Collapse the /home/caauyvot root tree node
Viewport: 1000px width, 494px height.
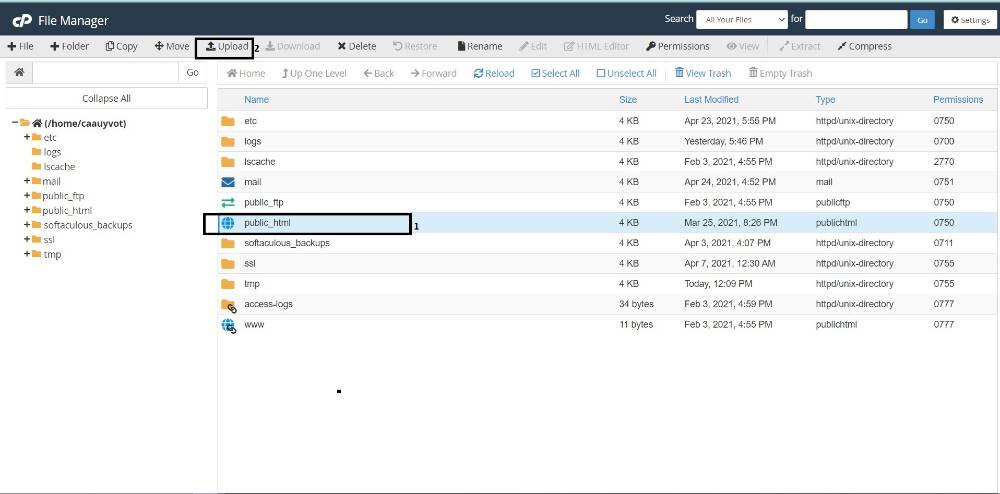coord(15,123)
